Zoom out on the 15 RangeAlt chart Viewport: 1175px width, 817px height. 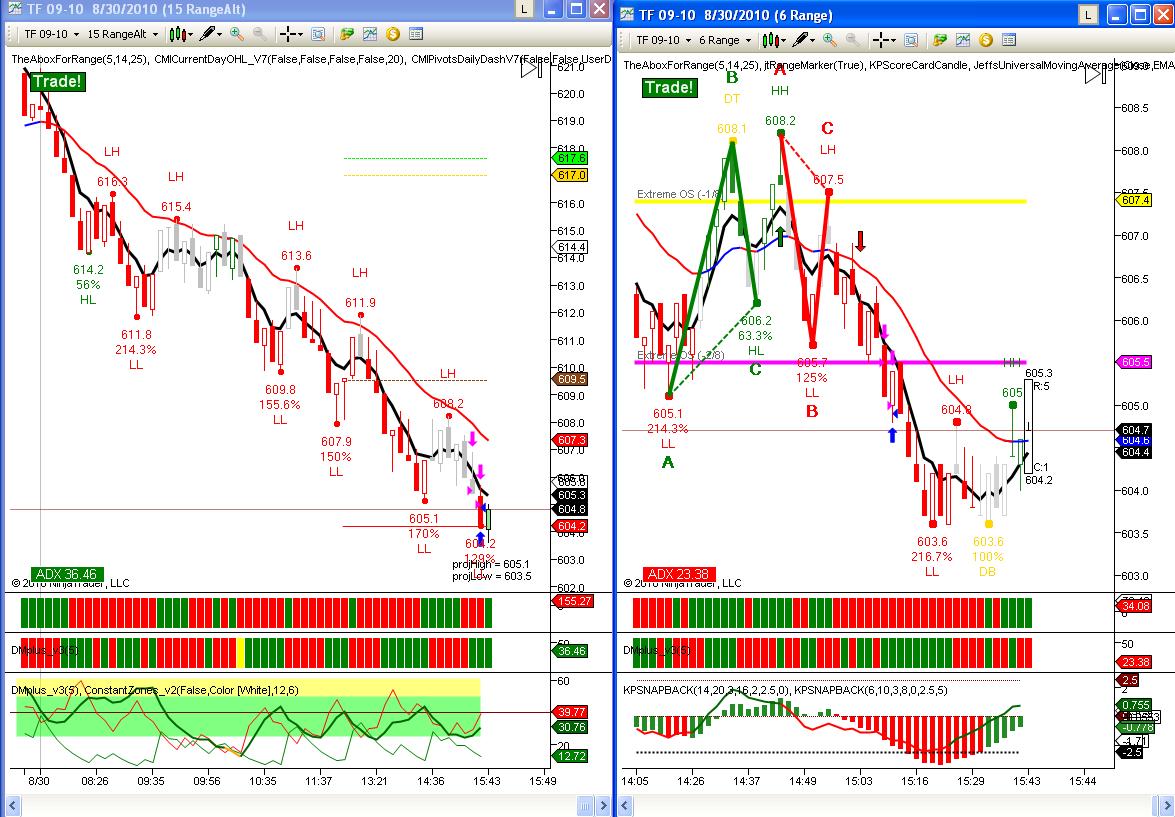pyautogui.click(x=259, y=34)
